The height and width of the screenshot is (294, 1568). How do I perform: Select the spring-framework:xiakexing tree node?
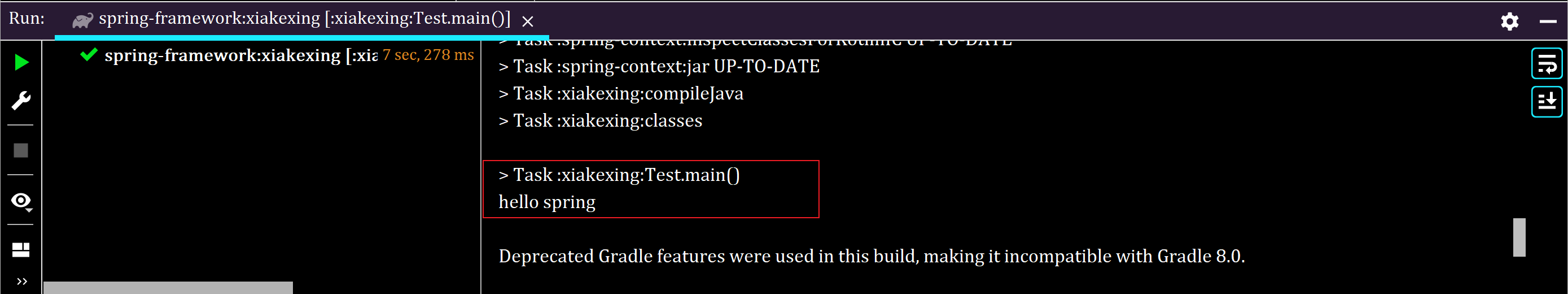tap(240, 55)
